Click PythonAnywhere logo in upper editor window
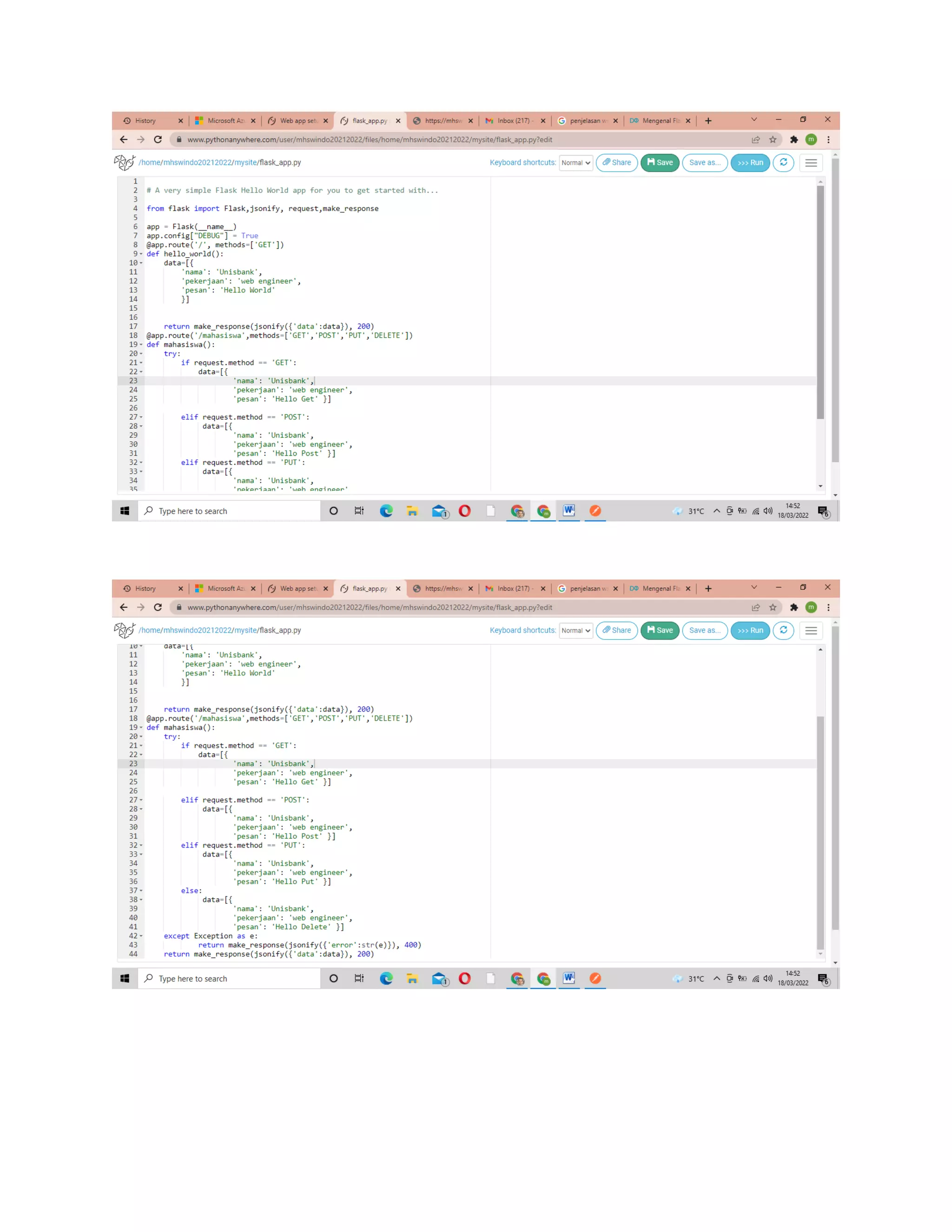This screenshot has height=1232, width=952. click(x=125, y=162)
